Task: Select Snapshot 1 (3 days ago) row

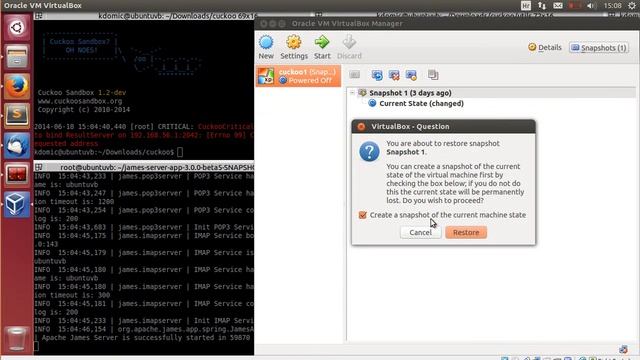Action: (x=410, y=93)
